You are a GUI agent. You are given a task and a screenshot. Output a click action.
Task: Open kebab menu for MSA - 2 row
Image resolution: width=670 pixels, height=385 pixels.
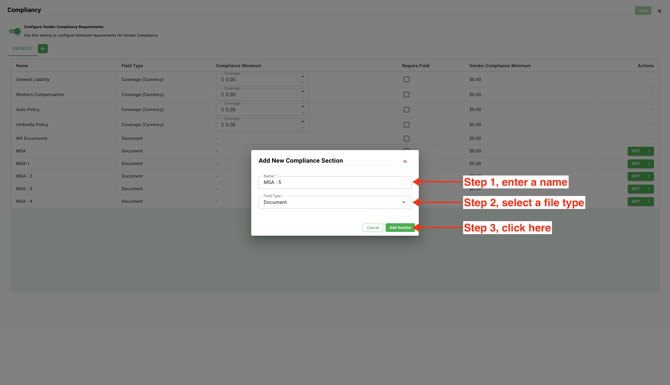pyautogui.click(x=649, y=176)
